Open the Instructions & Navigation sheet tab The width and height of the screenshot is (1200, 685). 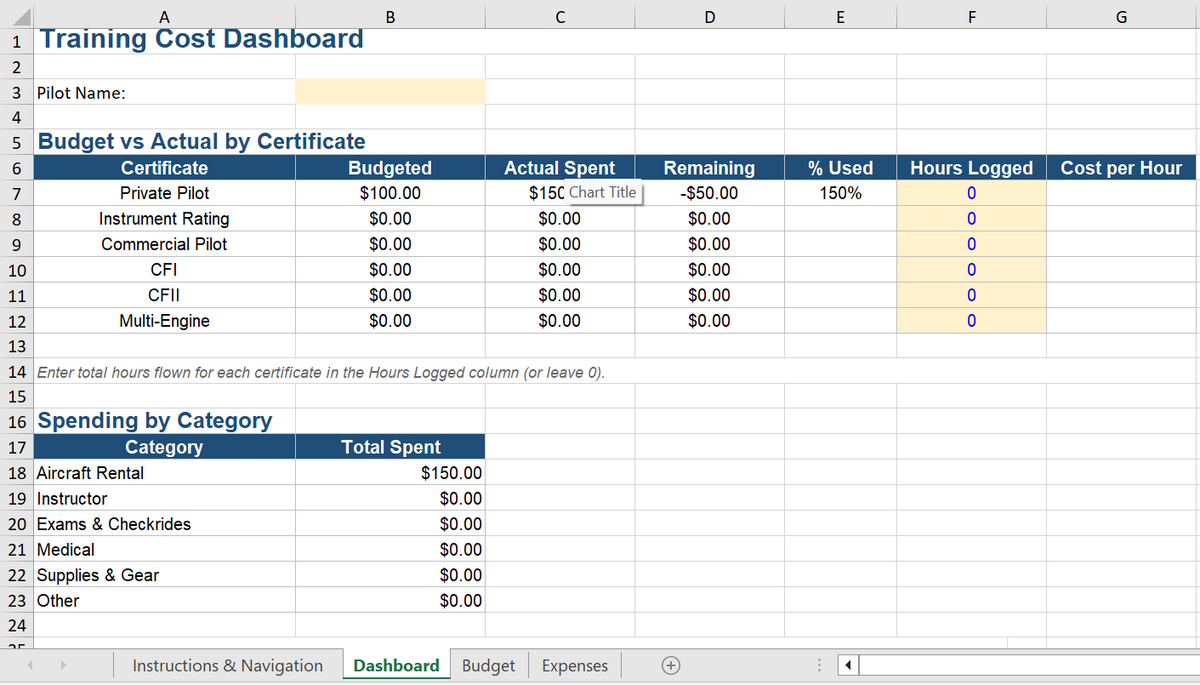click(228, 665)
